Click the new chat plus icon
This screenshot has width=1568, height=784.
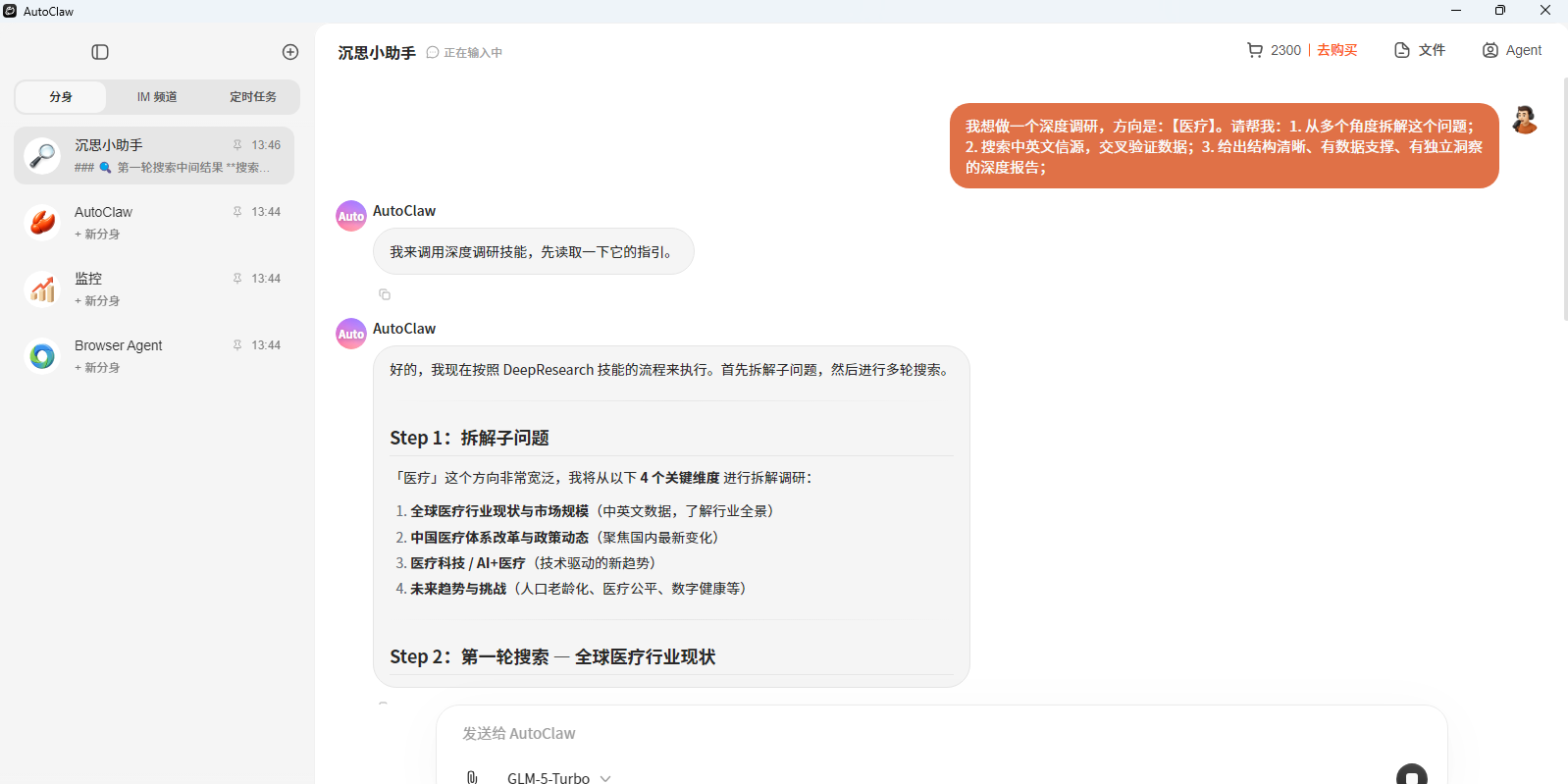[x=290, y=52]
